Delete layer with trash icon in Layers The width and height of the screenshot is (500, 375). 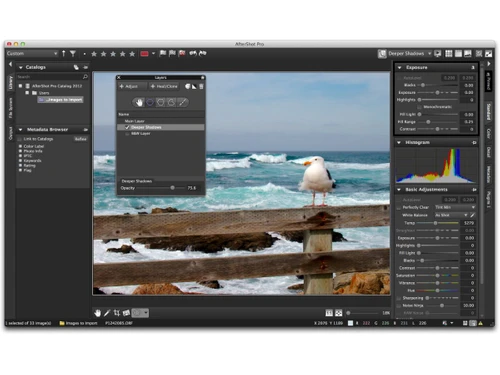click(201, 86)
